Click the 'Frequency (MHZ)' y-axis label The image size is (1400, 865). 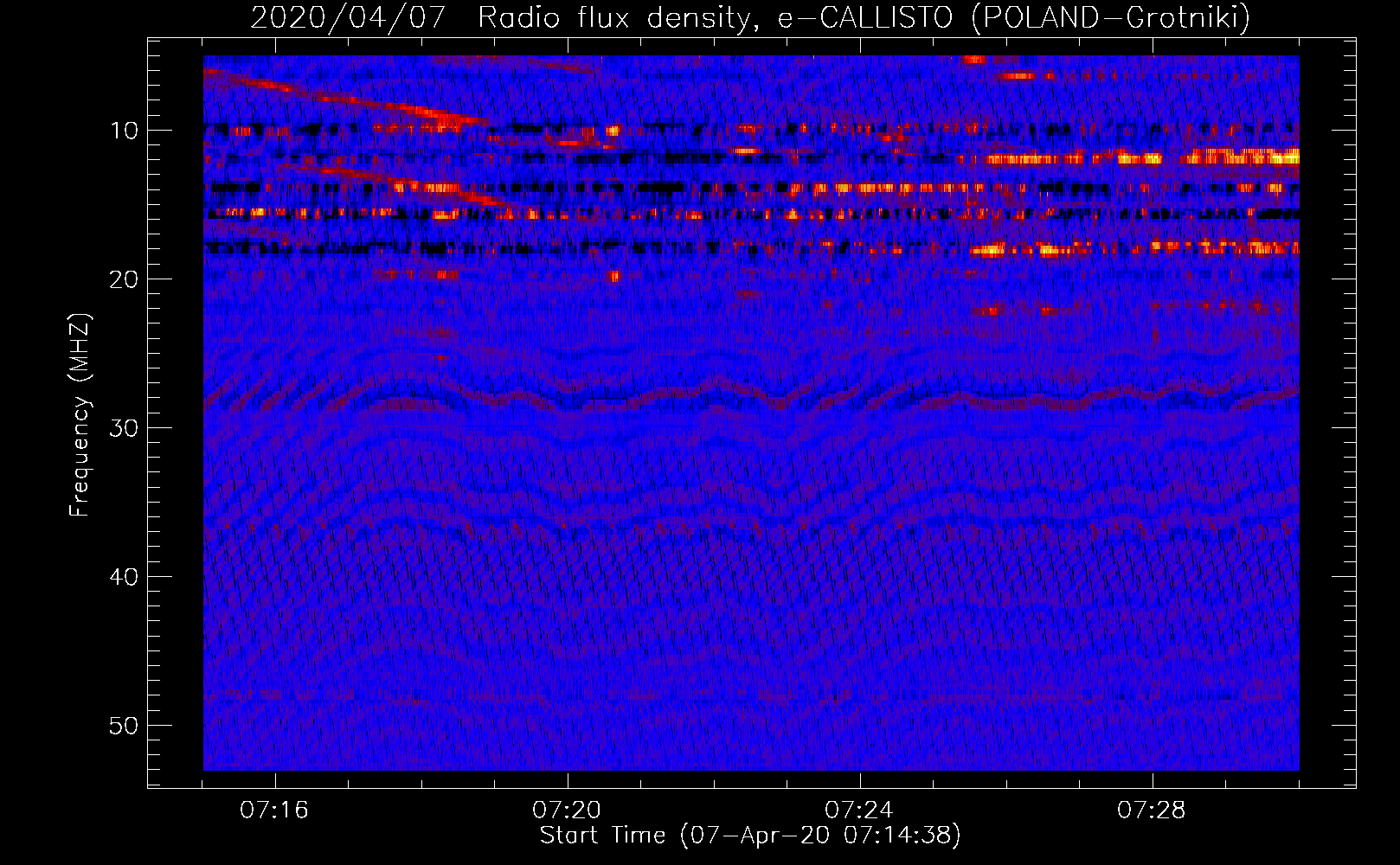[x=79, y=415]
